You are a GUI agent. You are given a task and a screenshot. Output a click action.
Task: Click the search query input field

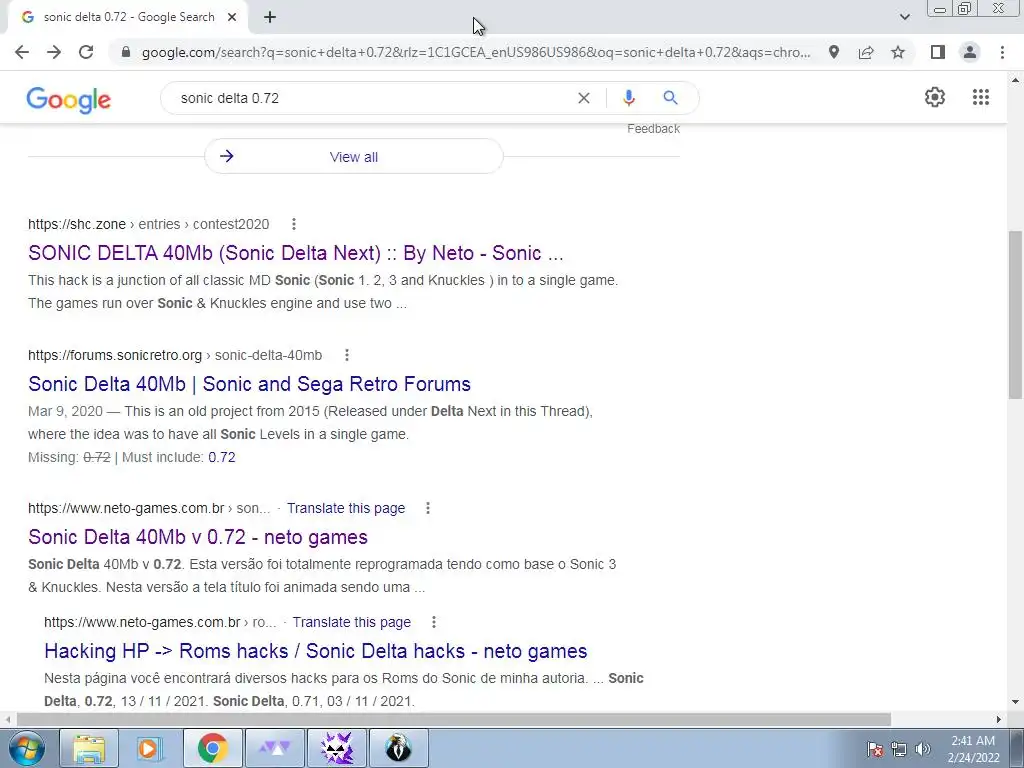(x=372, y=98)
